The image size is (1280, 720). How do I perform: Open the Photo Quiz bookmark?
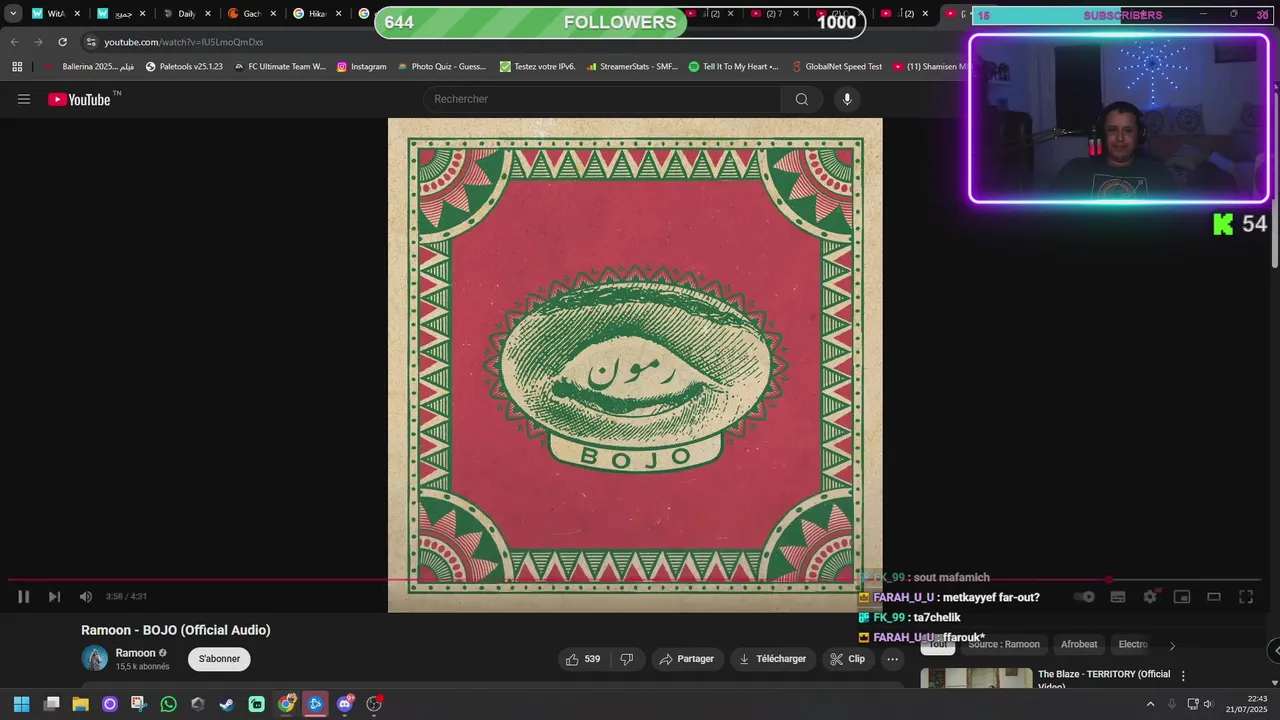click(441, 67)
